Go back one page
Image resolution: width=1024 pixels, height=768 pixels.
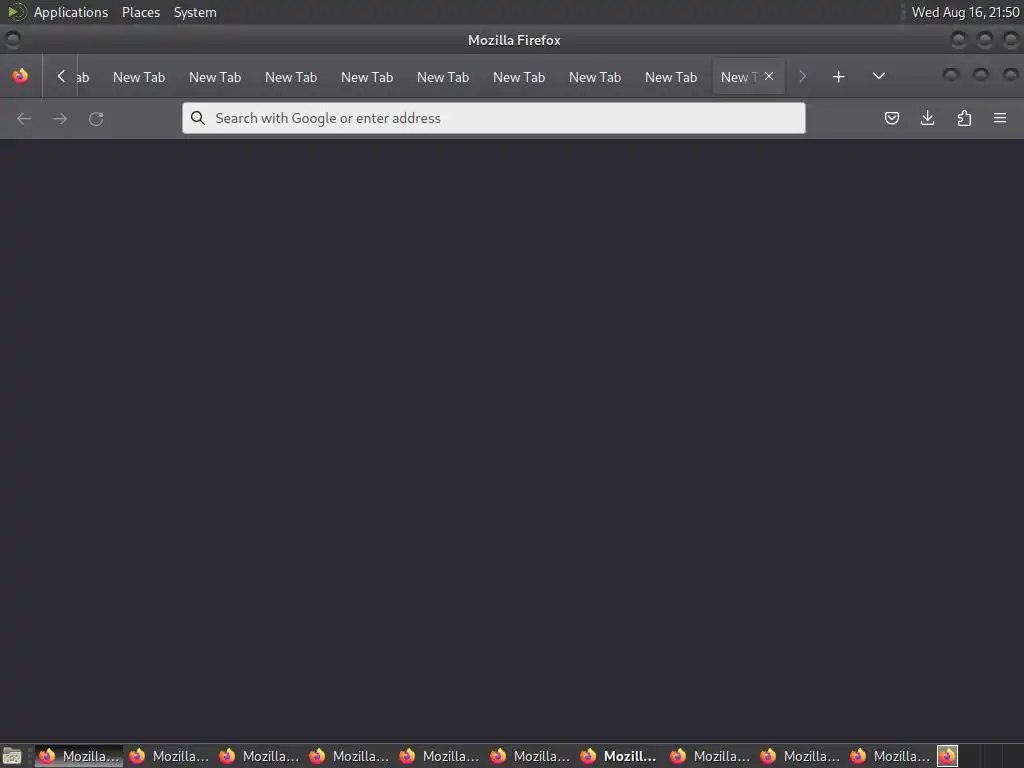(x=24, y=119)
